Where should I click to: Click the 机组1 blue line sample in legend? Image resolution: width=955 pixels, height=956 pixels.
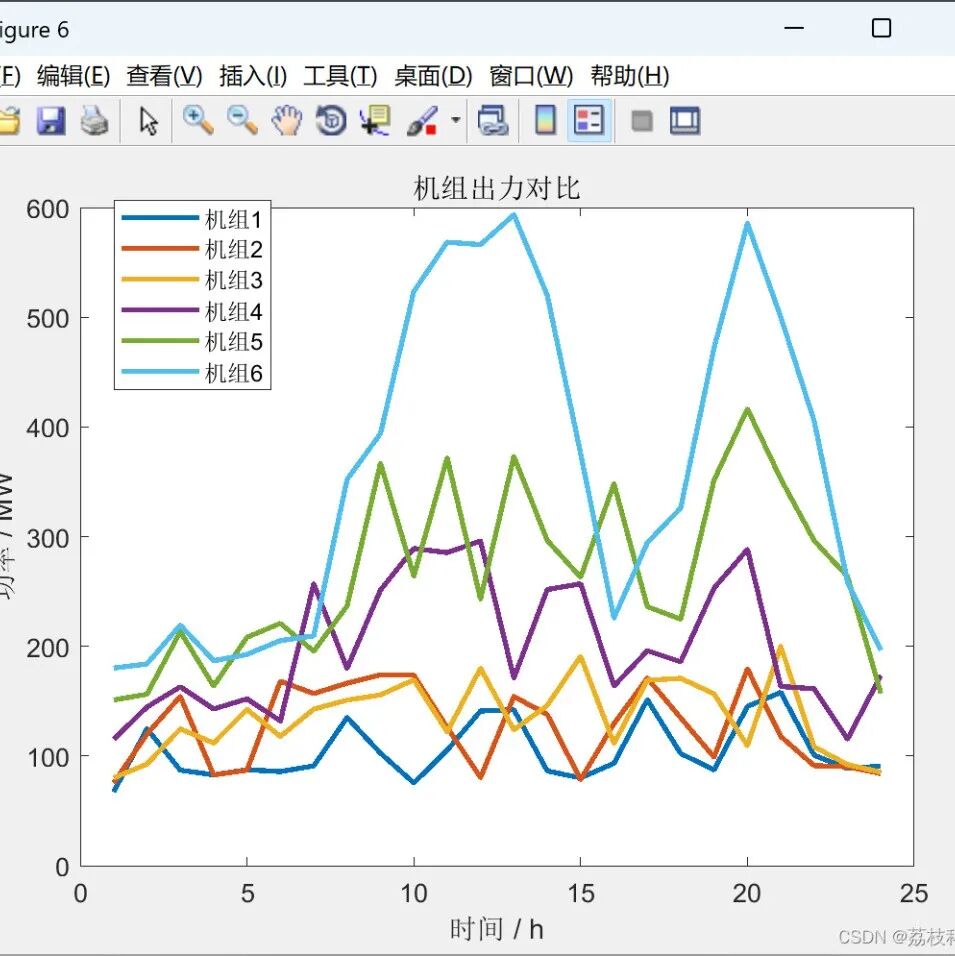160,218
